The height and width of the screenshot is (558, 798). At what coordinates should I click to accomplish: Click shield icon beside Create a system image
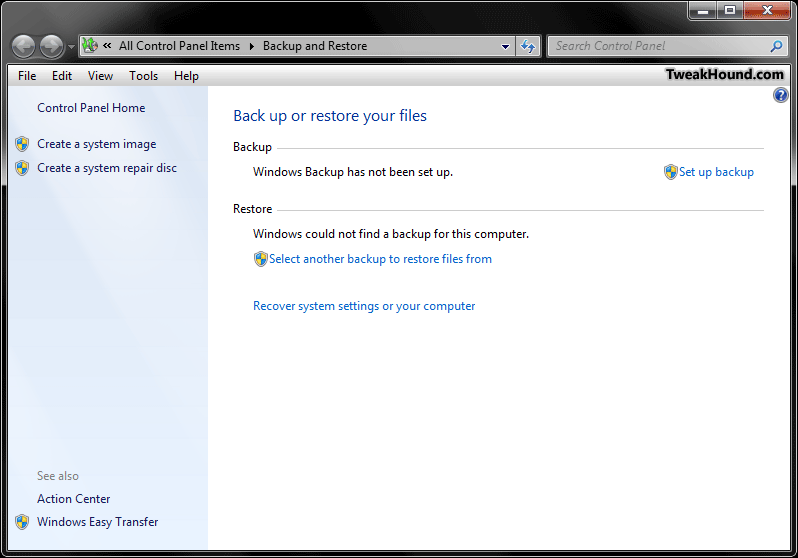[22, 144]
